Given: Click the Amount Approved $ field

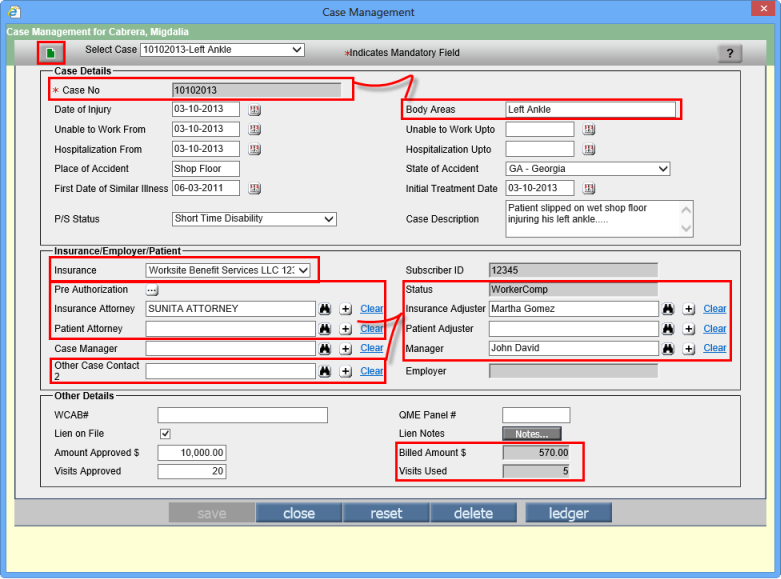Looking at the screenshot, I should [192, 453].
